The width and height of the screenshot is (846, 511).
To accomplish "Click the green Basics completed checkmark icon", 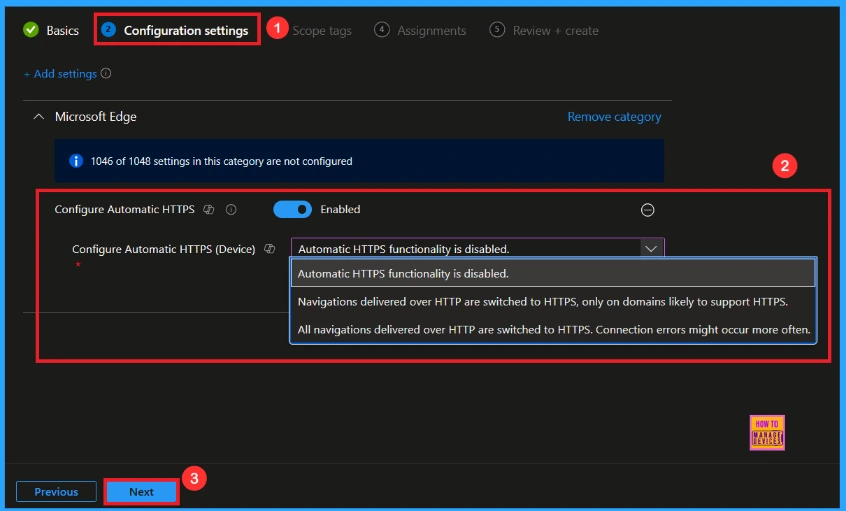I will [31, 30].
